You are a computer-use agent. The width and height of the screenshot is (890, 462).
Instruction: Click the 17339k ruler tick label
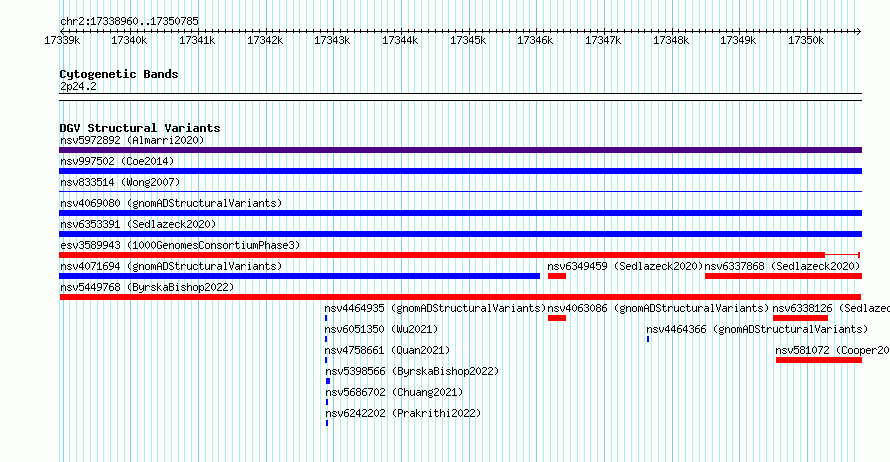[x=62, y=40]
